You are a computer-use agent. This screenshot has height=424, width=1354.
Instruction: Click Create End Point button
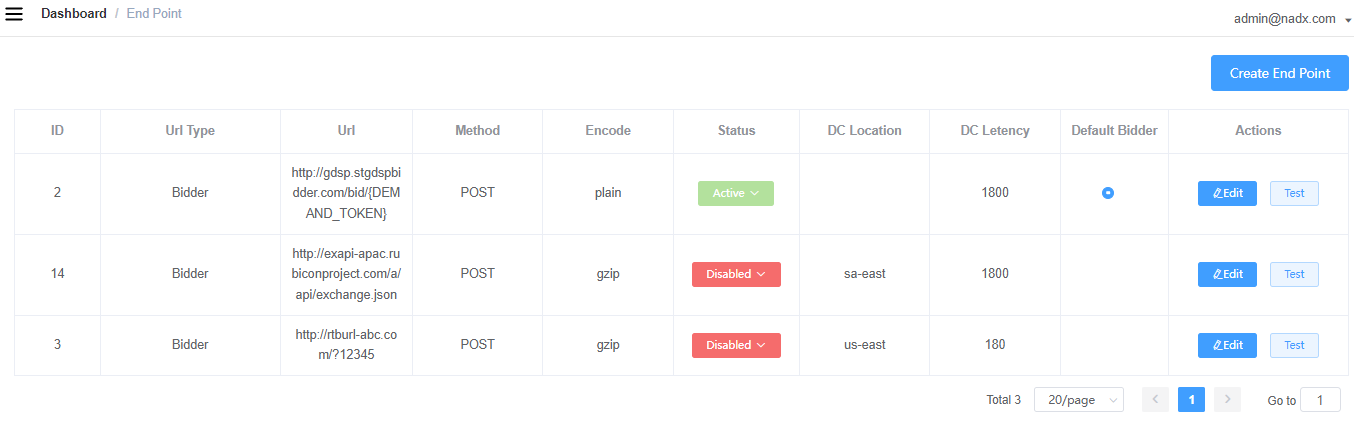point(1280,73)
